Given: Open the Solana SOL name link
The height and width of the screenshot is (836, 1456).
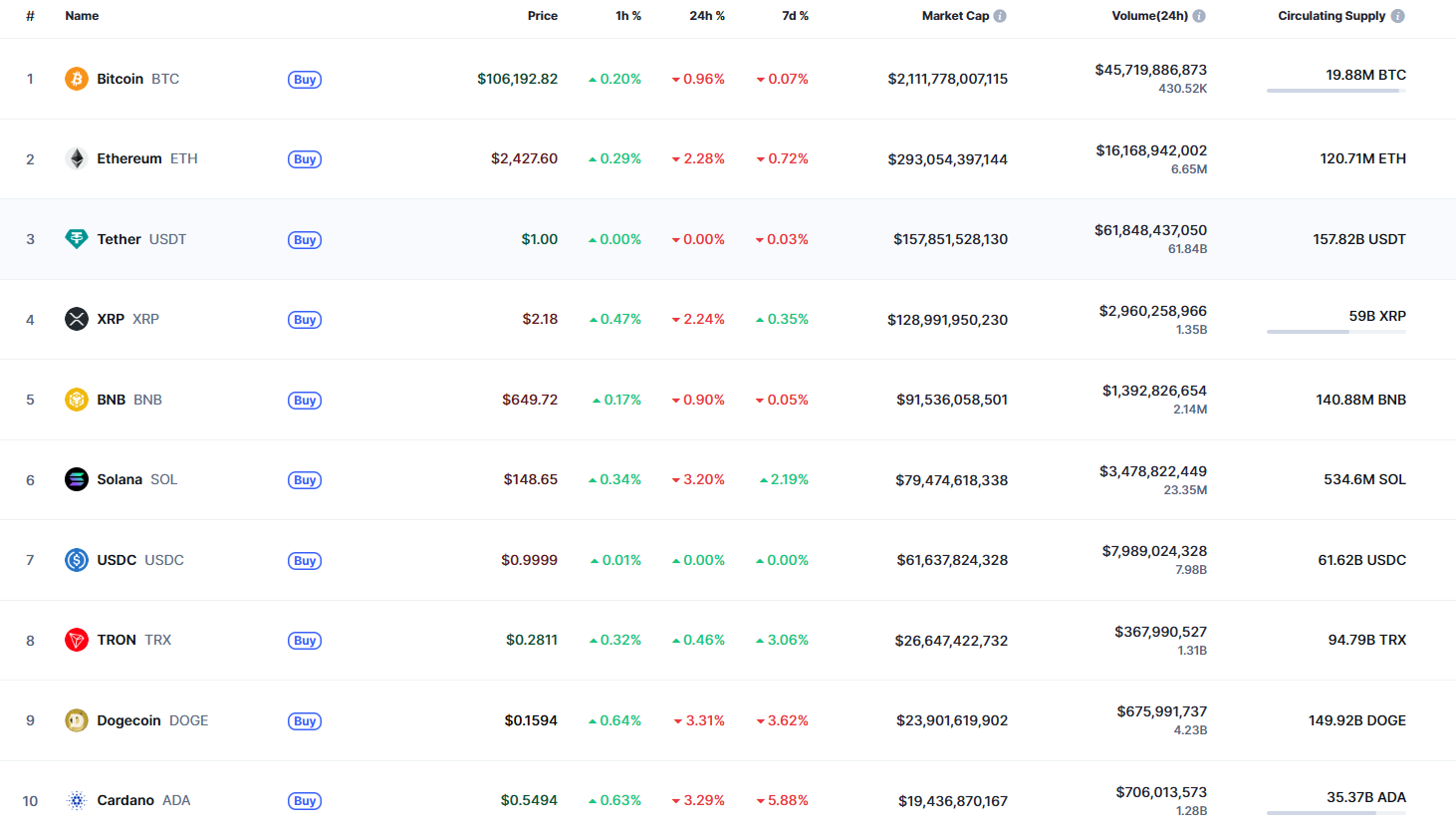Looking at the screenshot, I should tap(137, 479).
